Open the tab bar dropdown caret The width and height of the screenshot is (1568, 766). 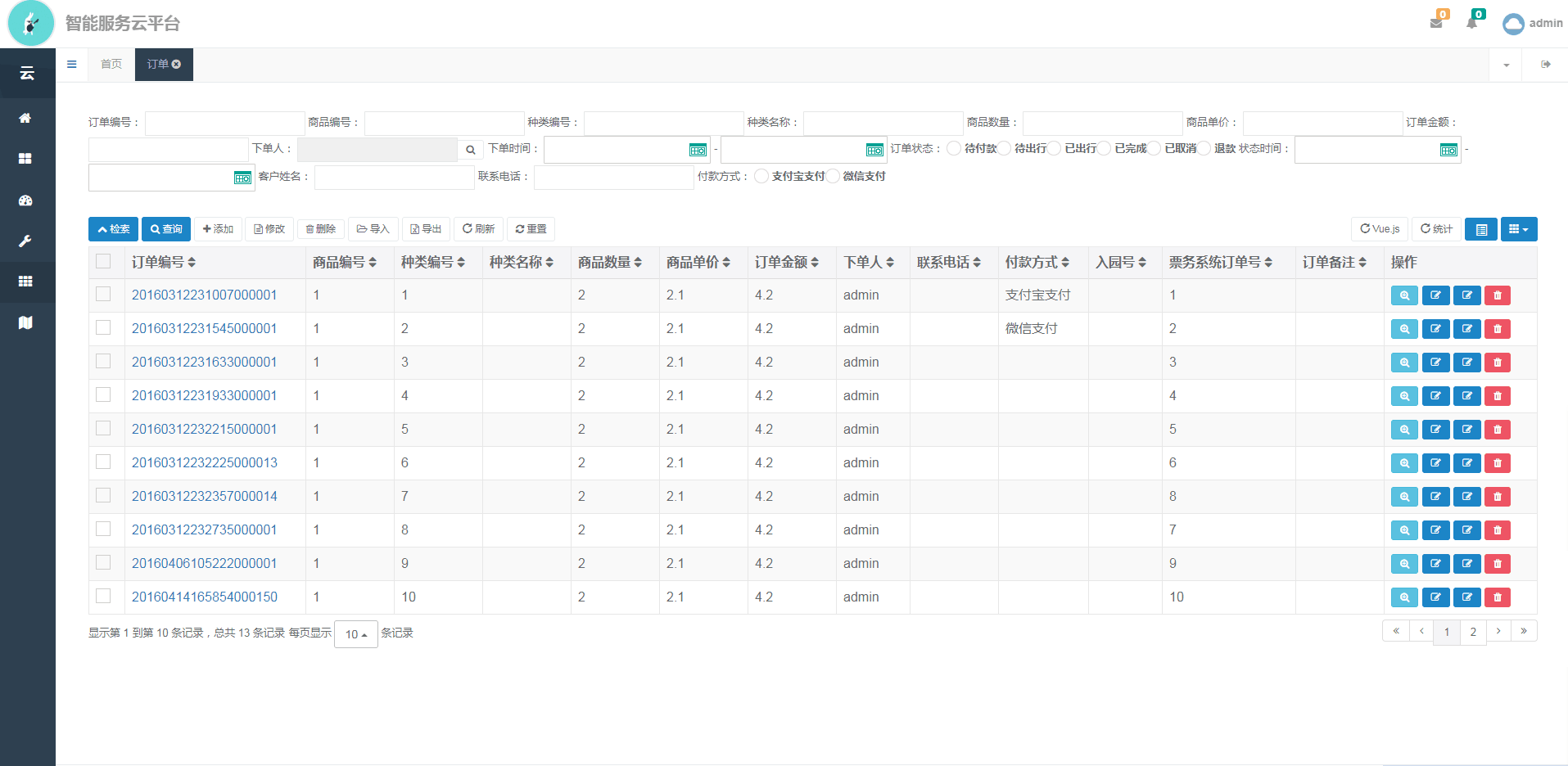pos(1506,65)
